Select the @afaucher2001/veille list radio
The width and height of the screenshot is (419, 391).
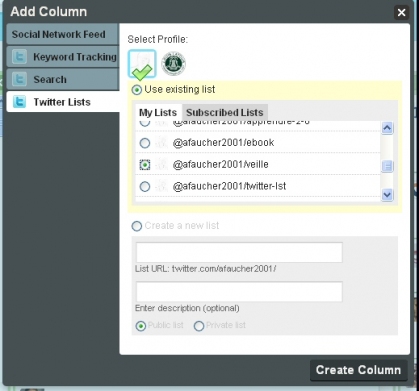[145, 165]
